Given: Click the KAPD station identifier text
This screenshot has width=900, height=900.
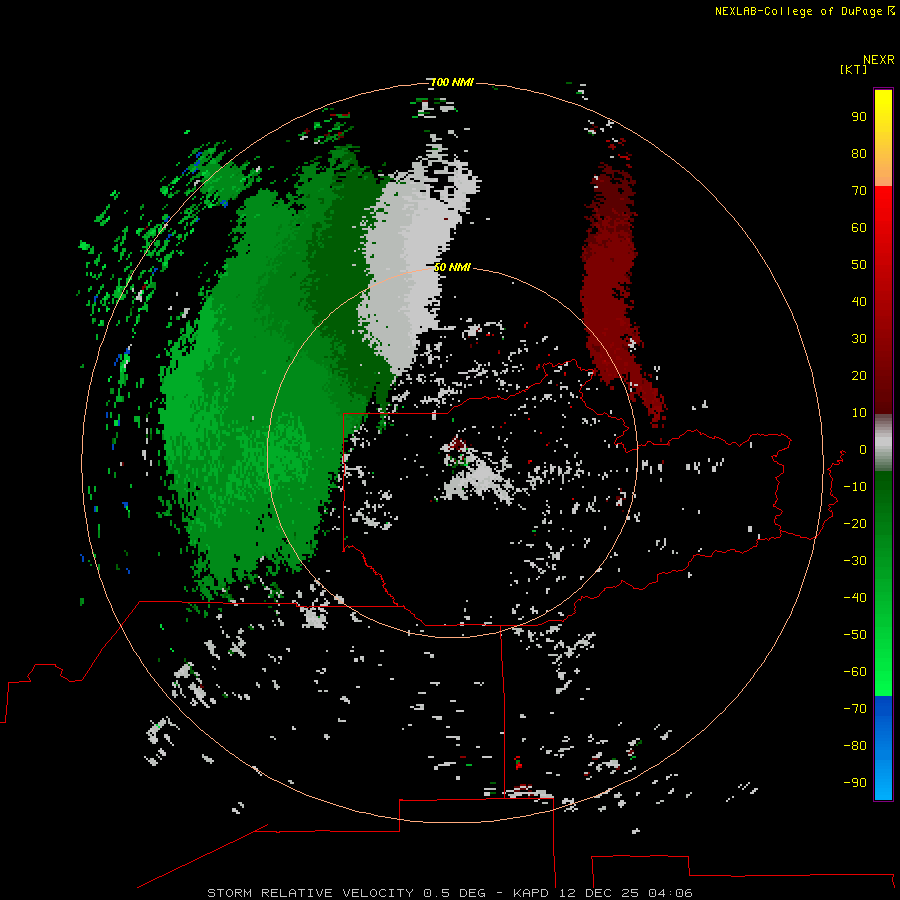Looking at the screenshot, I should 532,893.
